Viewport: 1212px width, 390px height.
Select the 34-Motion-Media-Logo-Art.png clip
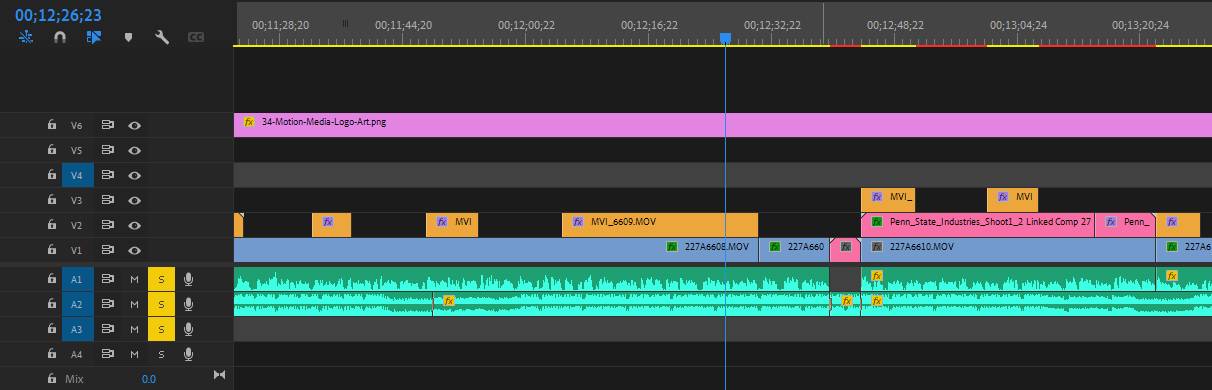[x=722, y=125]
